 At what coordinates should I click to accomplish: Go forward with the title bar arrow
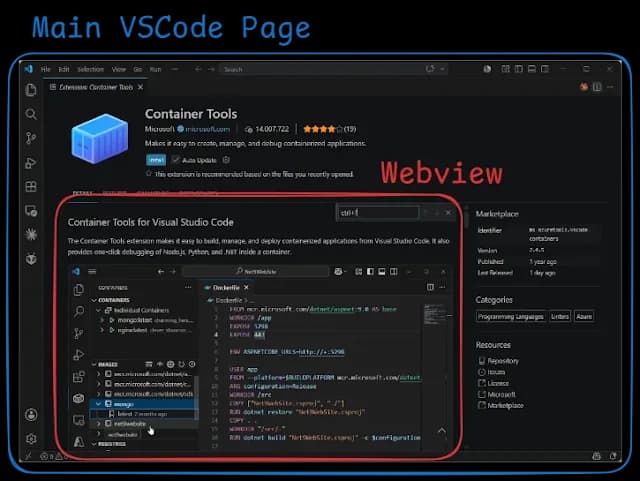pos(211,69)
